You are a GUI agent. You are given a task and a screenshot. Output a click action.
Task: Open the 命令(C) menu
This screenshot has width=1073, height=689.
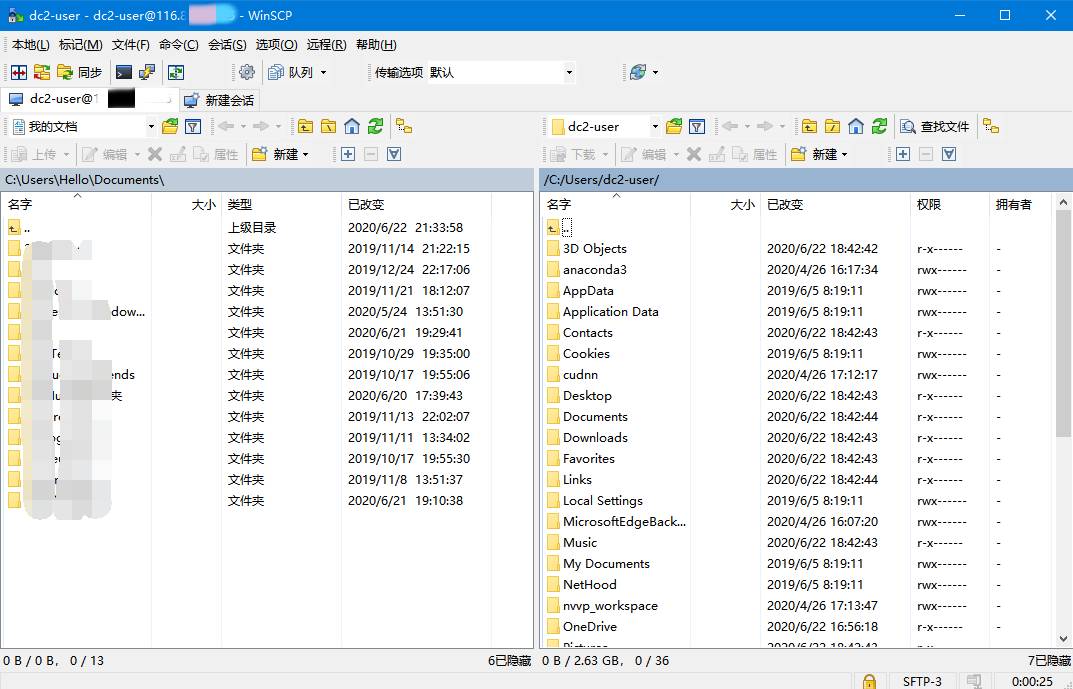coord(179,45)
